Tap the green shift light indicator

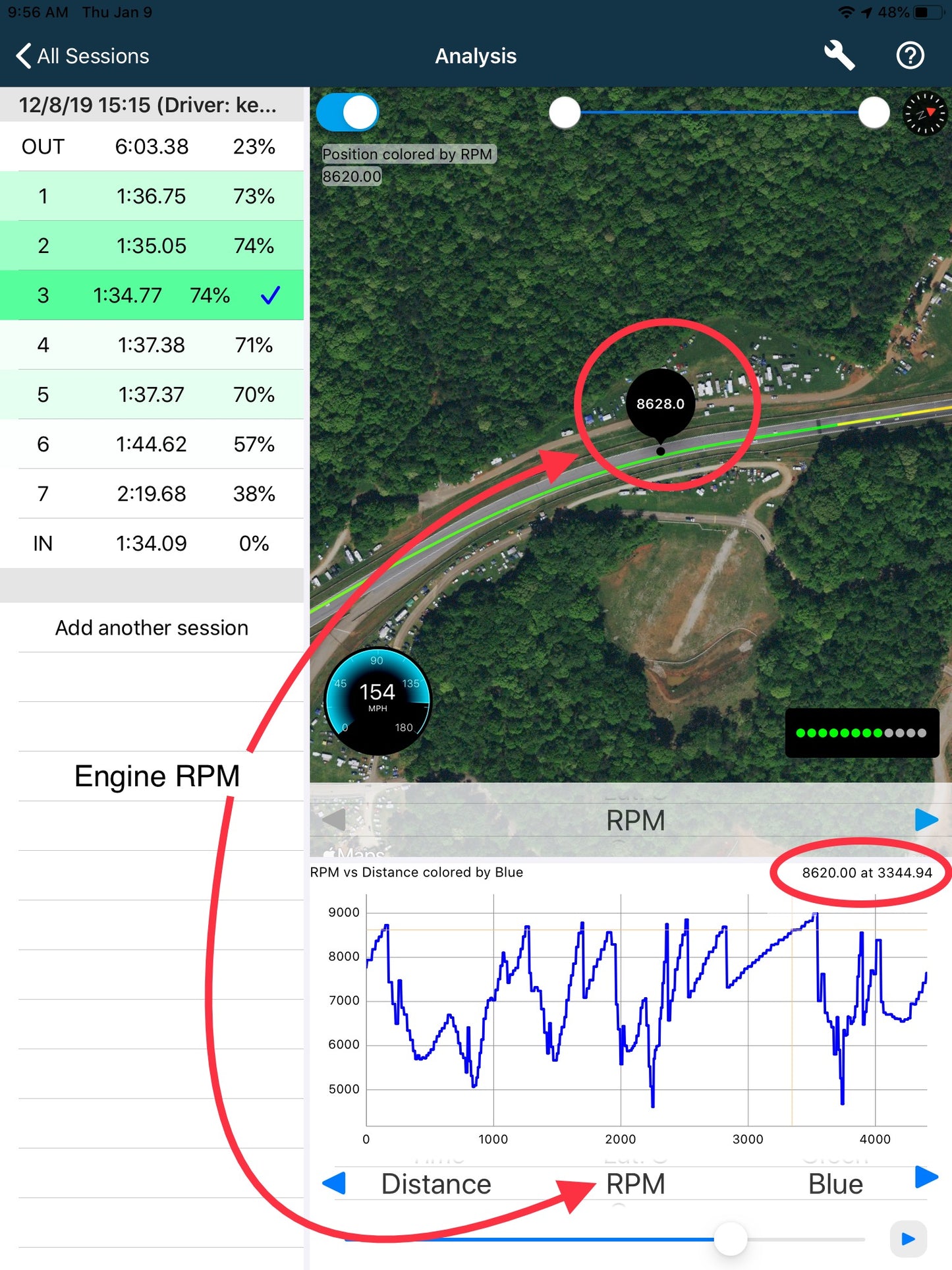click(x=862, y=733)
